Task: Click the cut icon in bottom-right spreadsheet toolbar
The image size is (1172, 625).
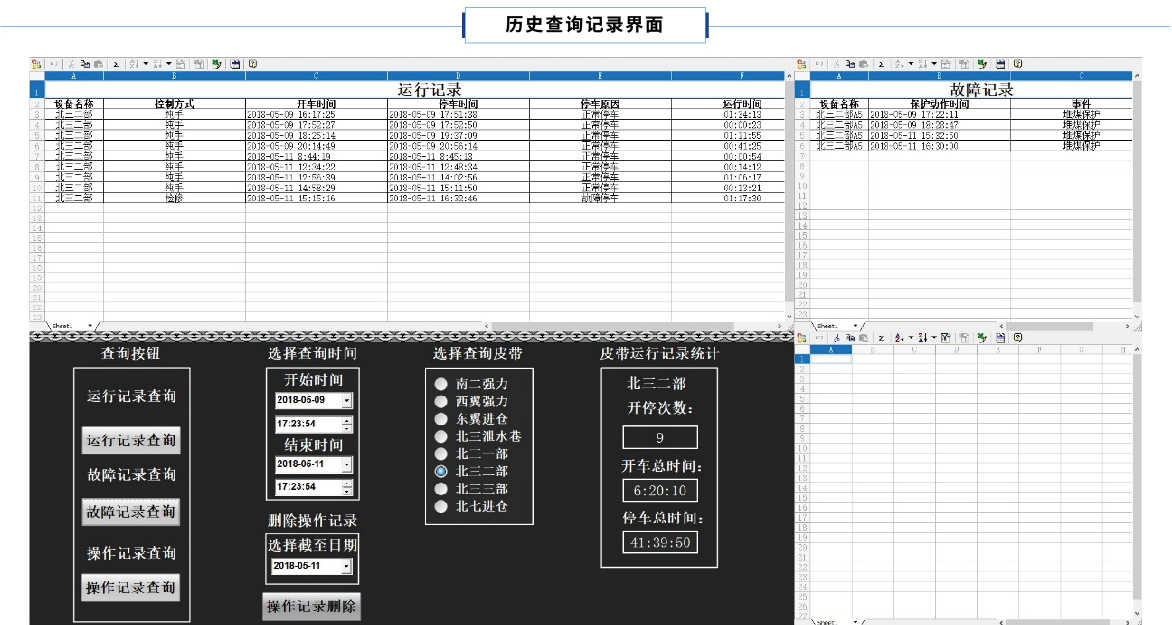Action: (836, 338)
